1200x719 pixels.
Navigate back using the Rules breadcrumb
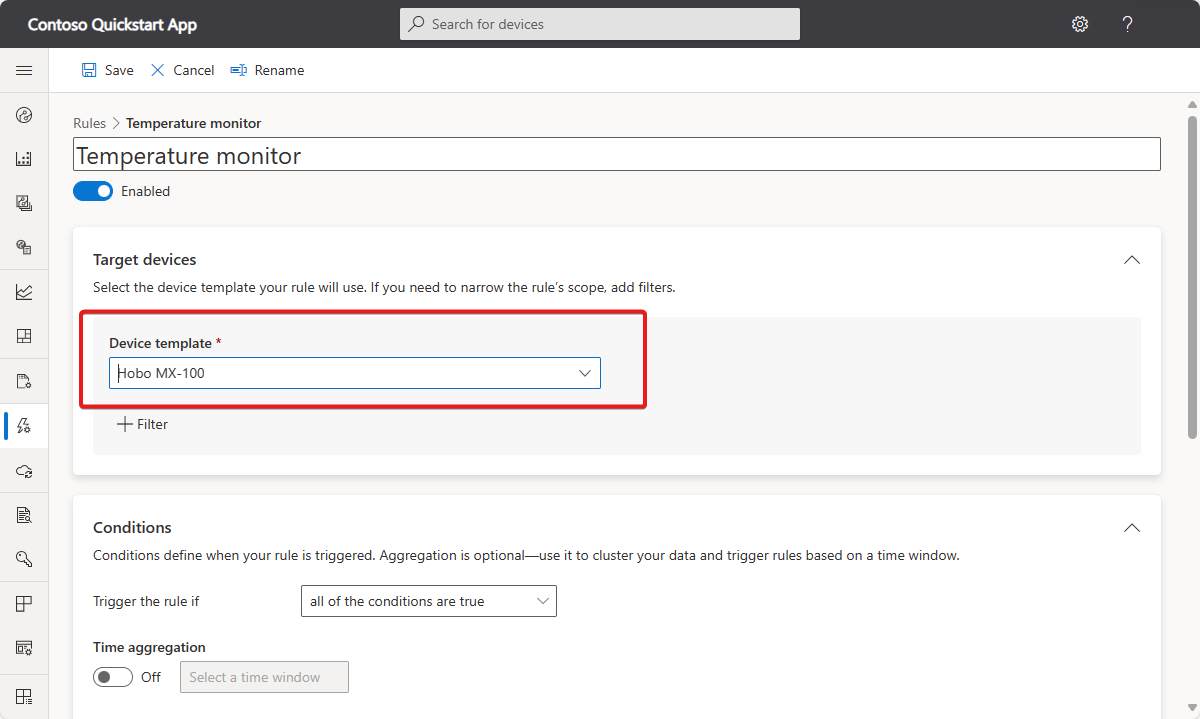click(x=89, y=122)
